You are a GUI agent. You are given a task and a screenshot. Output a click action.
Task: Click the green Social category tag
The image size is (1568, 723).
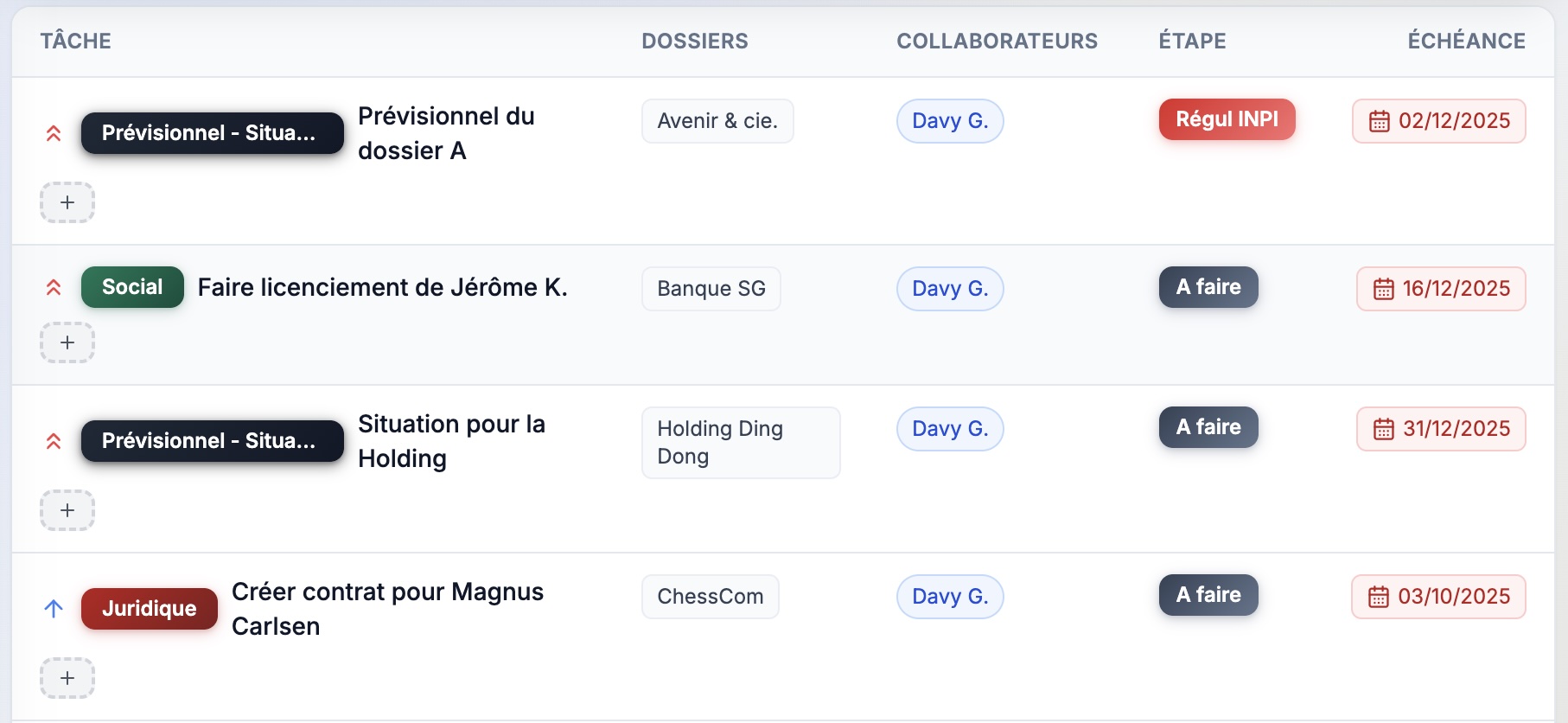131,286
